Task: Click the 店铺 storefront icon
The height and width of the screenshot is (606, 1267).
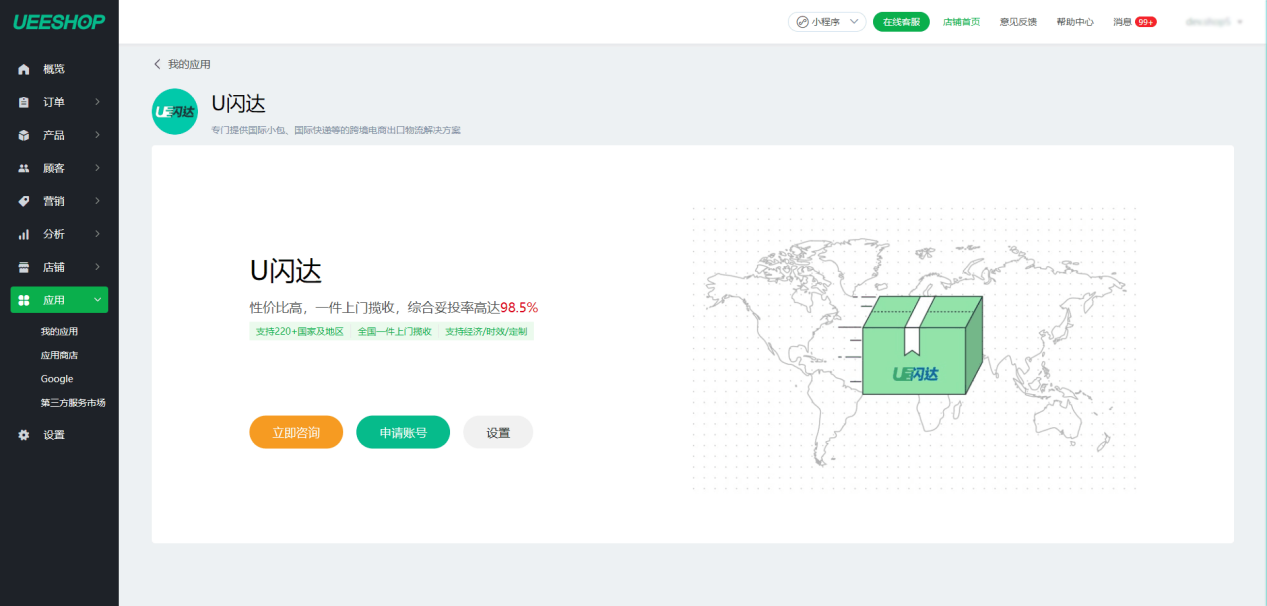Action: tap(24, 267)
